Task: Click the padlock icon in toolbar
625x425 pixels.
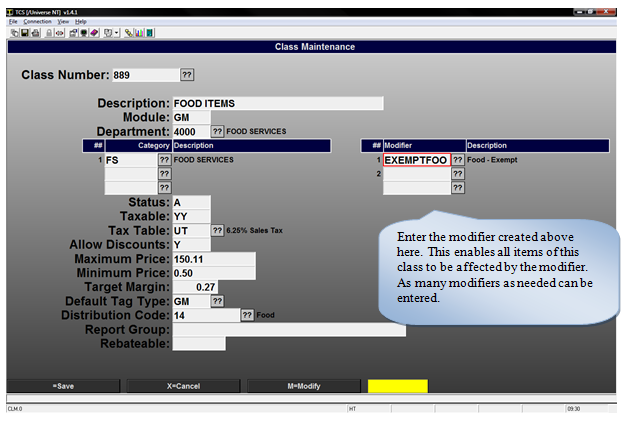Action: (x=47, y=32)
